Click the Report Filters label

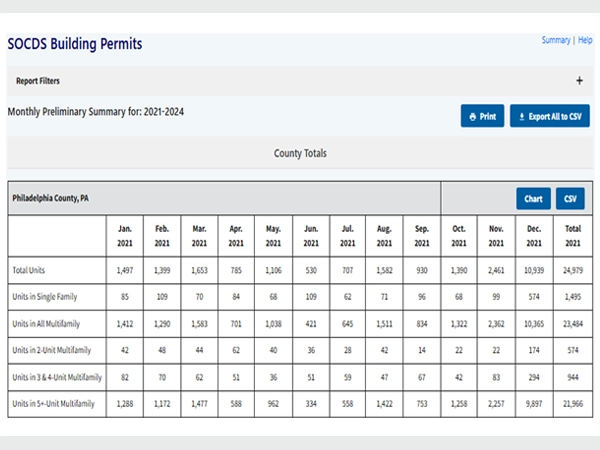coord(38,81)
